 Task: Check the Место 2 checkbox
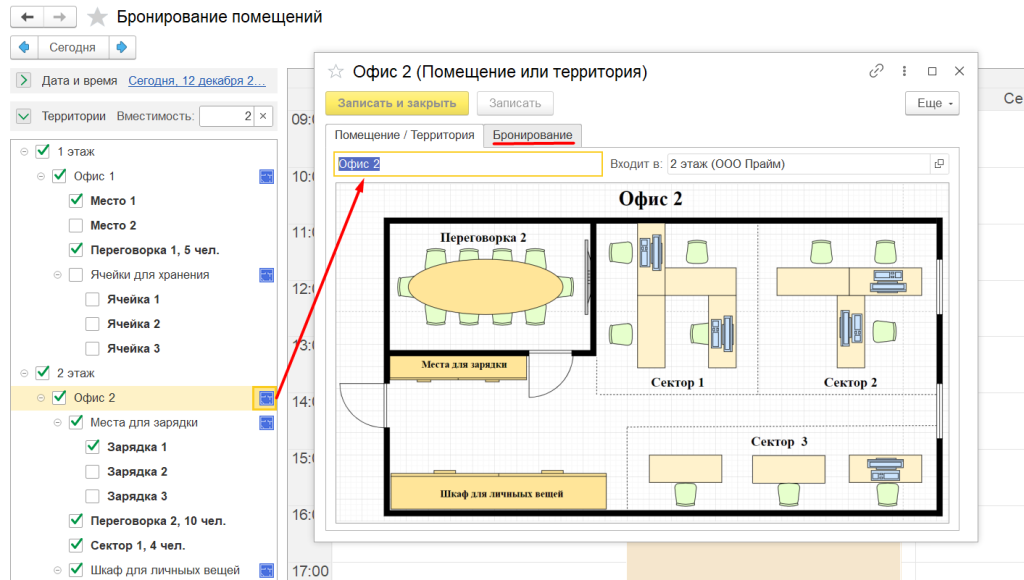(76, 225)
